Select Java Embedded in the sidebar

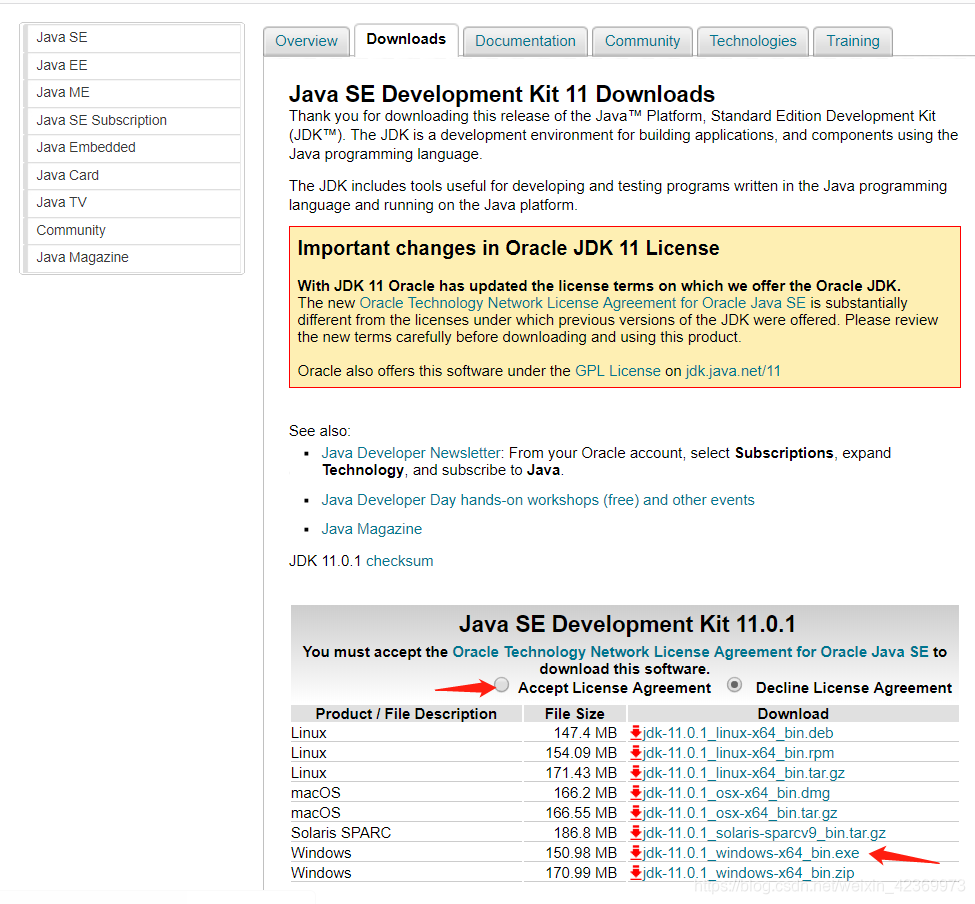coord(132,147)
